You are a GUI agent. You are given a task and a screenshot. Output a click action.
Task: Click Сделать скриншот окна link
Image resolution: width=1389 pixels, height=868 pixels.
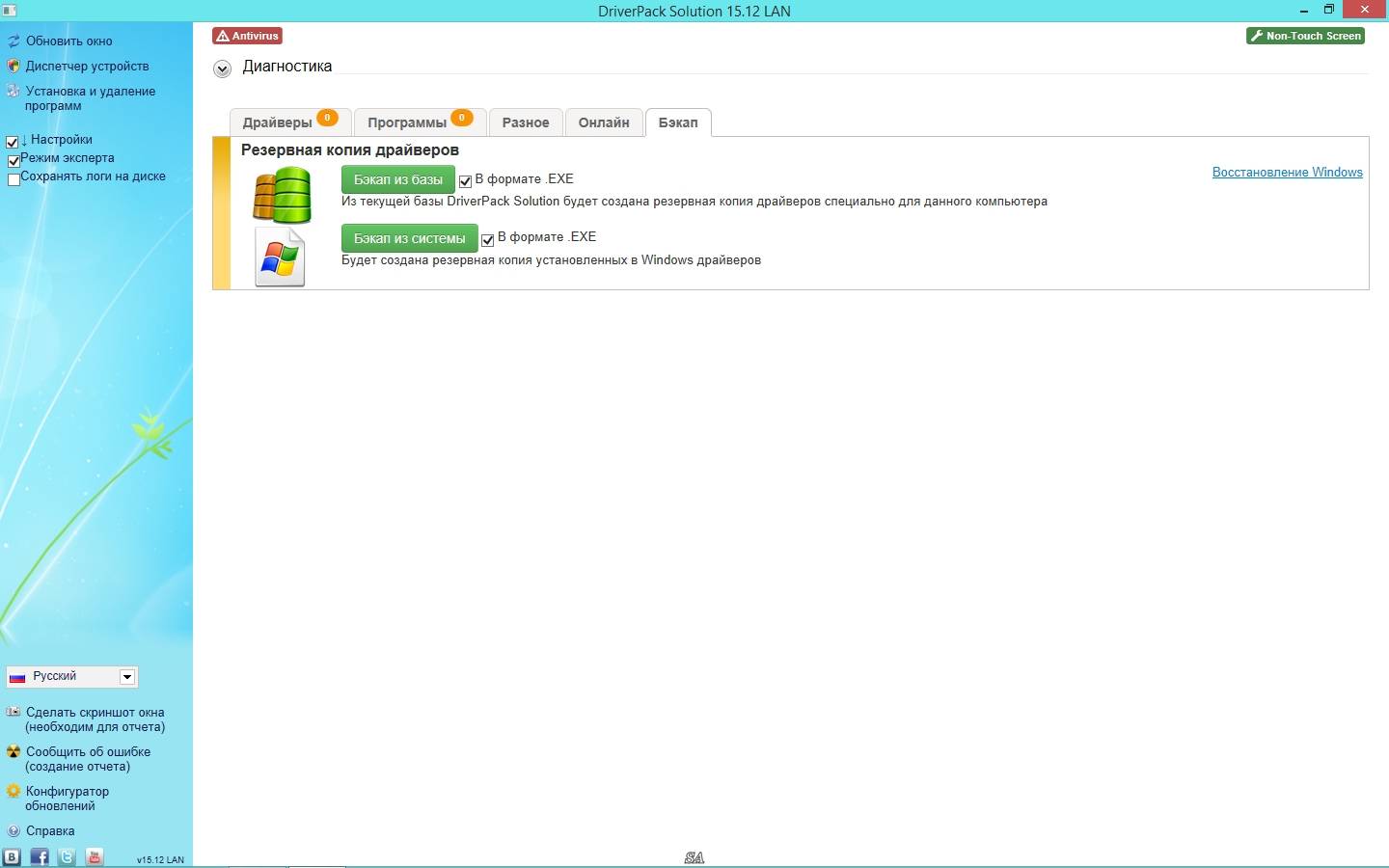(x=95, y=719)
